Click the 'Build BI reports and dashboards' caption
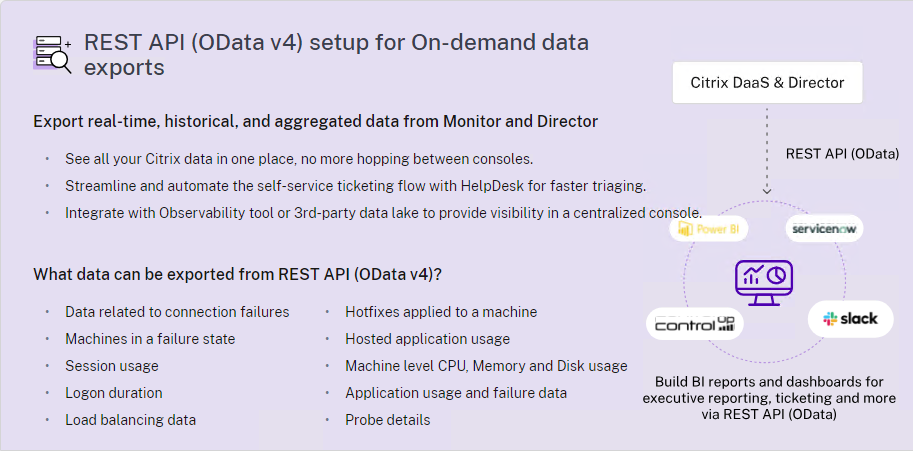 pyautogui.click(x=769, y=398)
